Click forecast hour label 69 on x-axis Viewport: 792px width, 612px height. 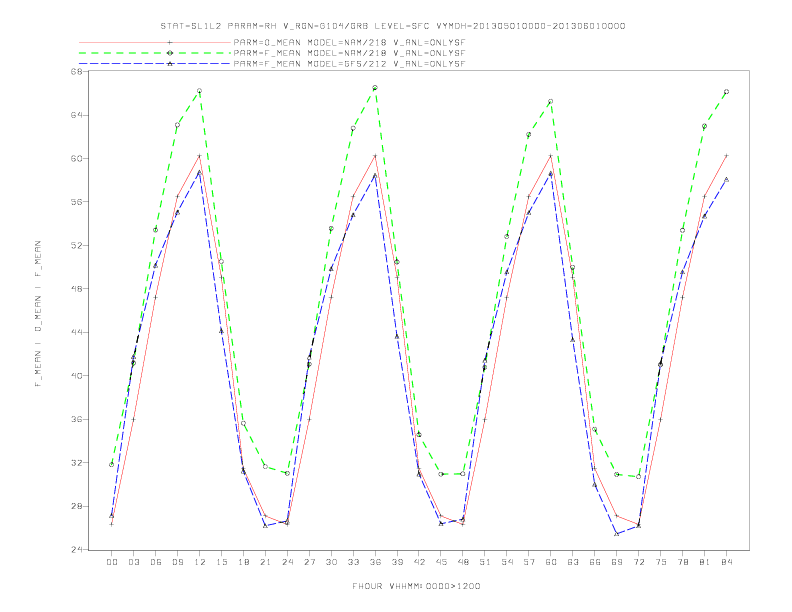point(617,562)
